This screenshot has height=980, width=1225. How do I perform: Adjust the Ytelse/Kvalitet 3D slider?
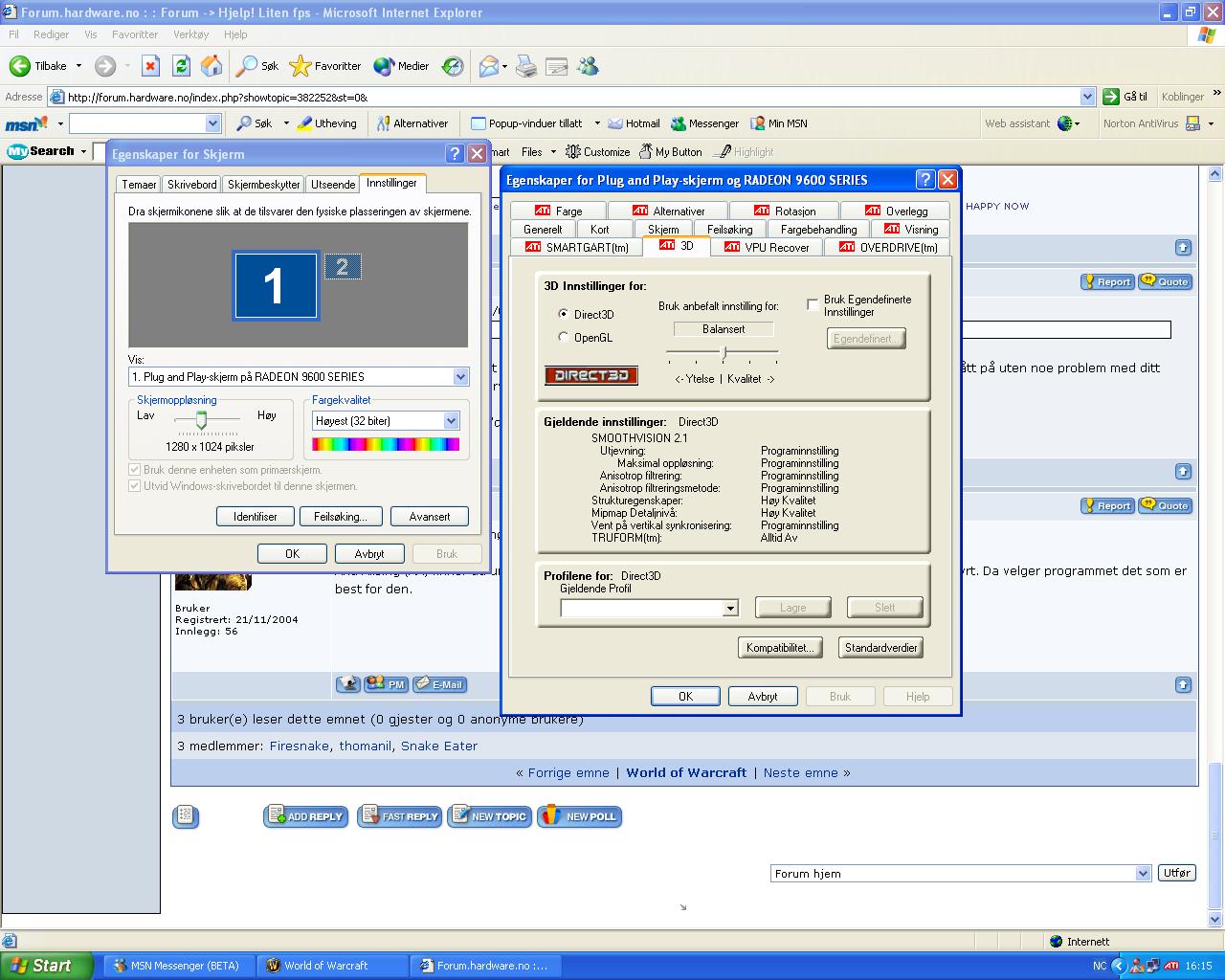tap(724, 354)
